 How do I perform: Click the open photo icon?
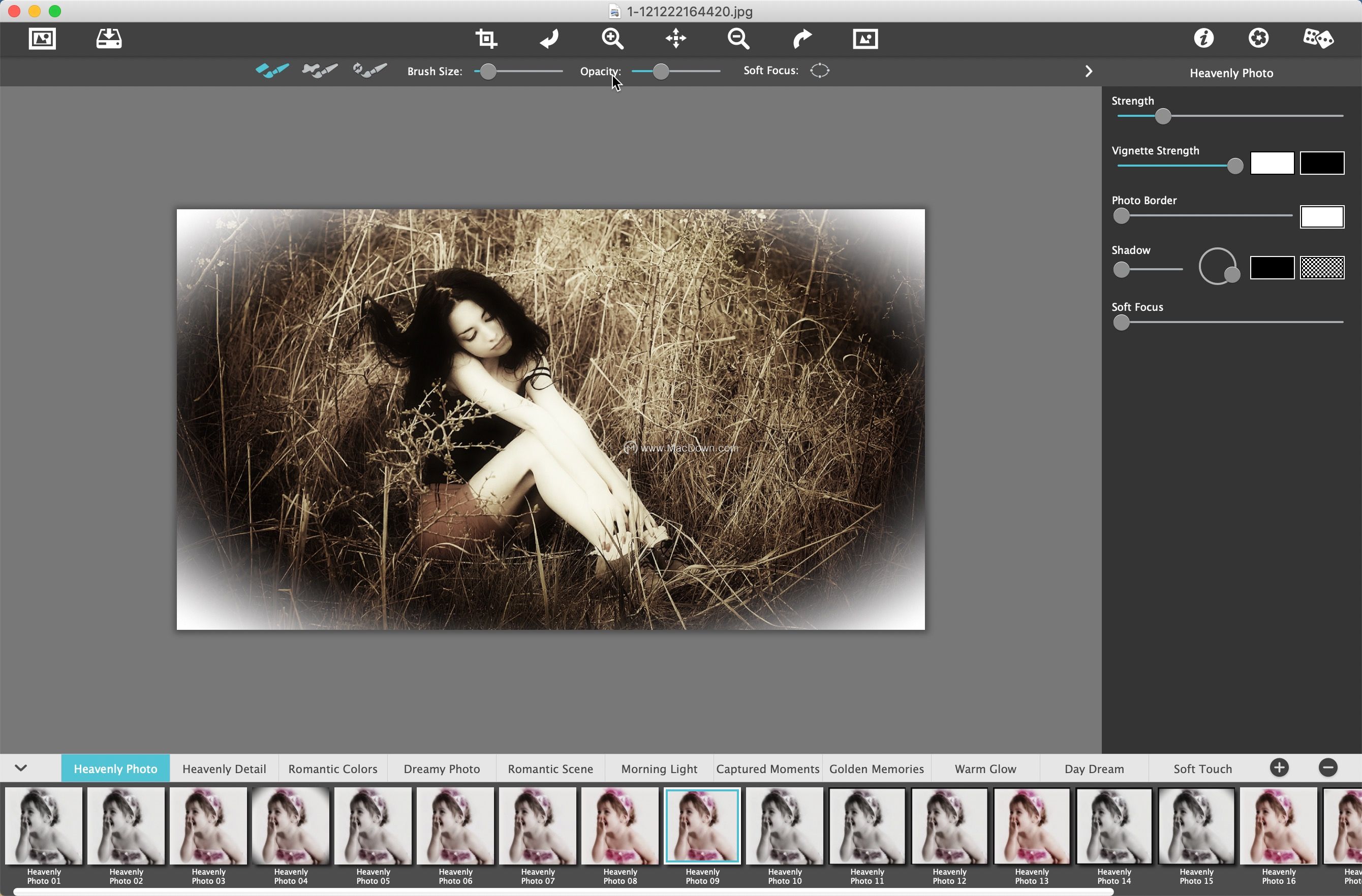[x=42, y=39]
